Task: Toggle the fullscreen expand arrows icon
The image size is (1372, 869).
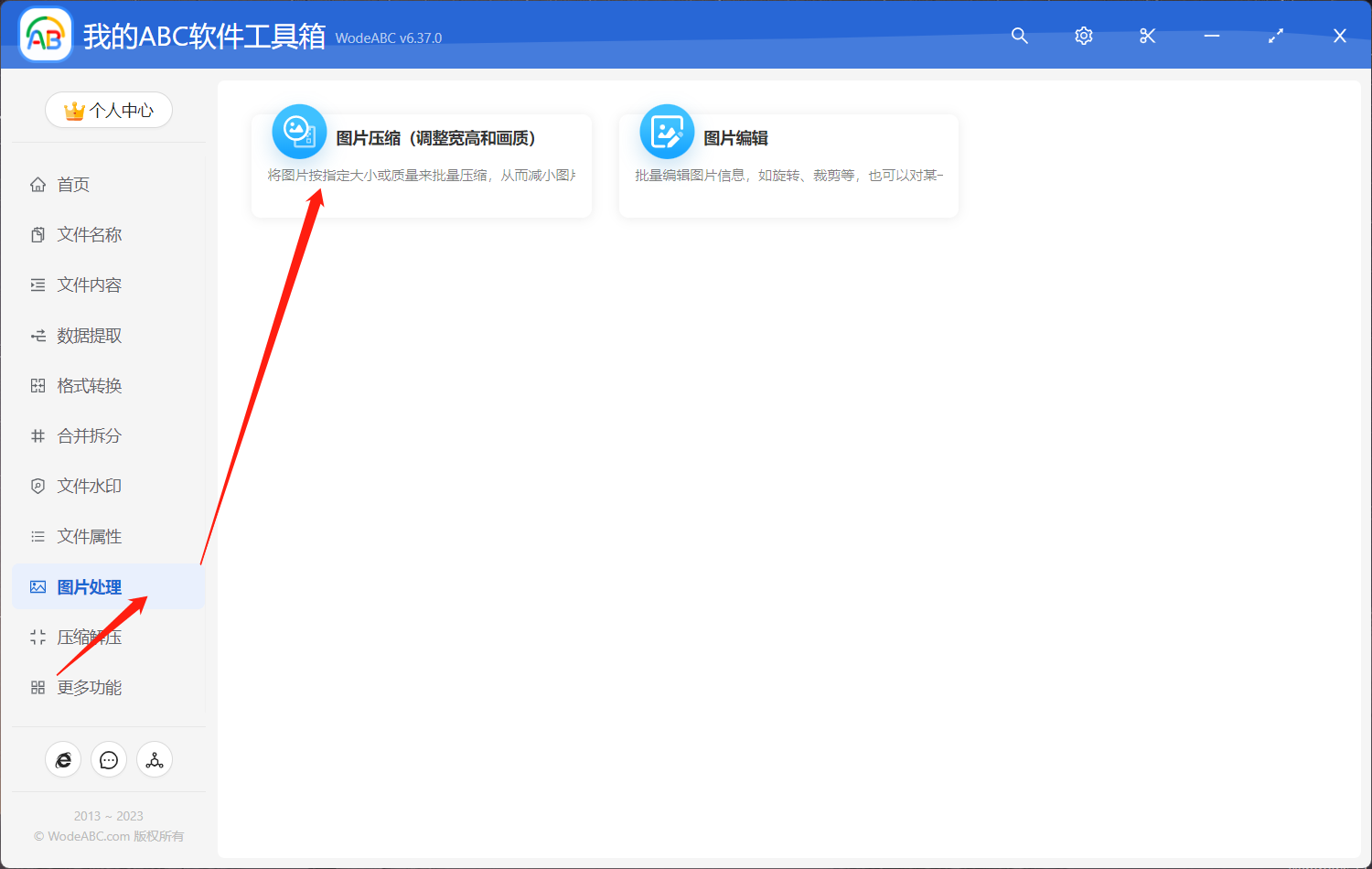Action: pyautogui.click(x=1276, y=36)
